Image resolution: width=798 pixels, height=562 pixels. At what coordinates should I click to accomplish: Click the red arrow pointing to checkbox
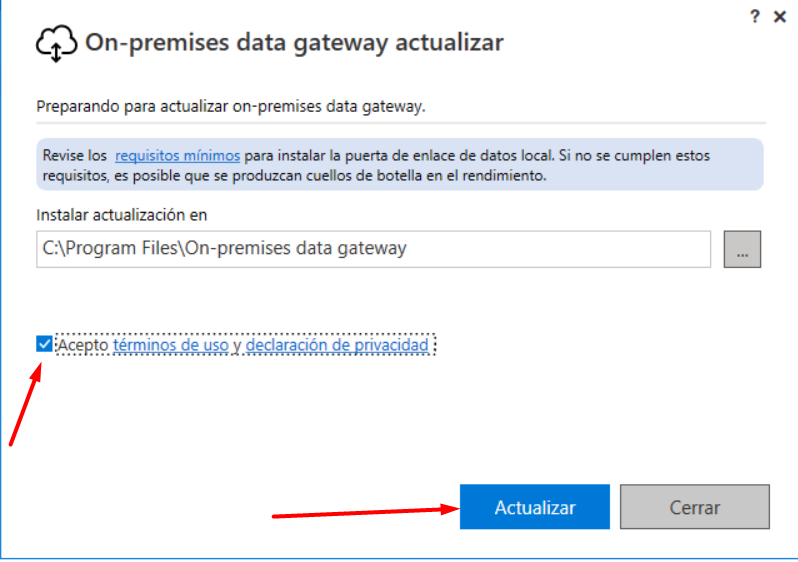(25, 404)
